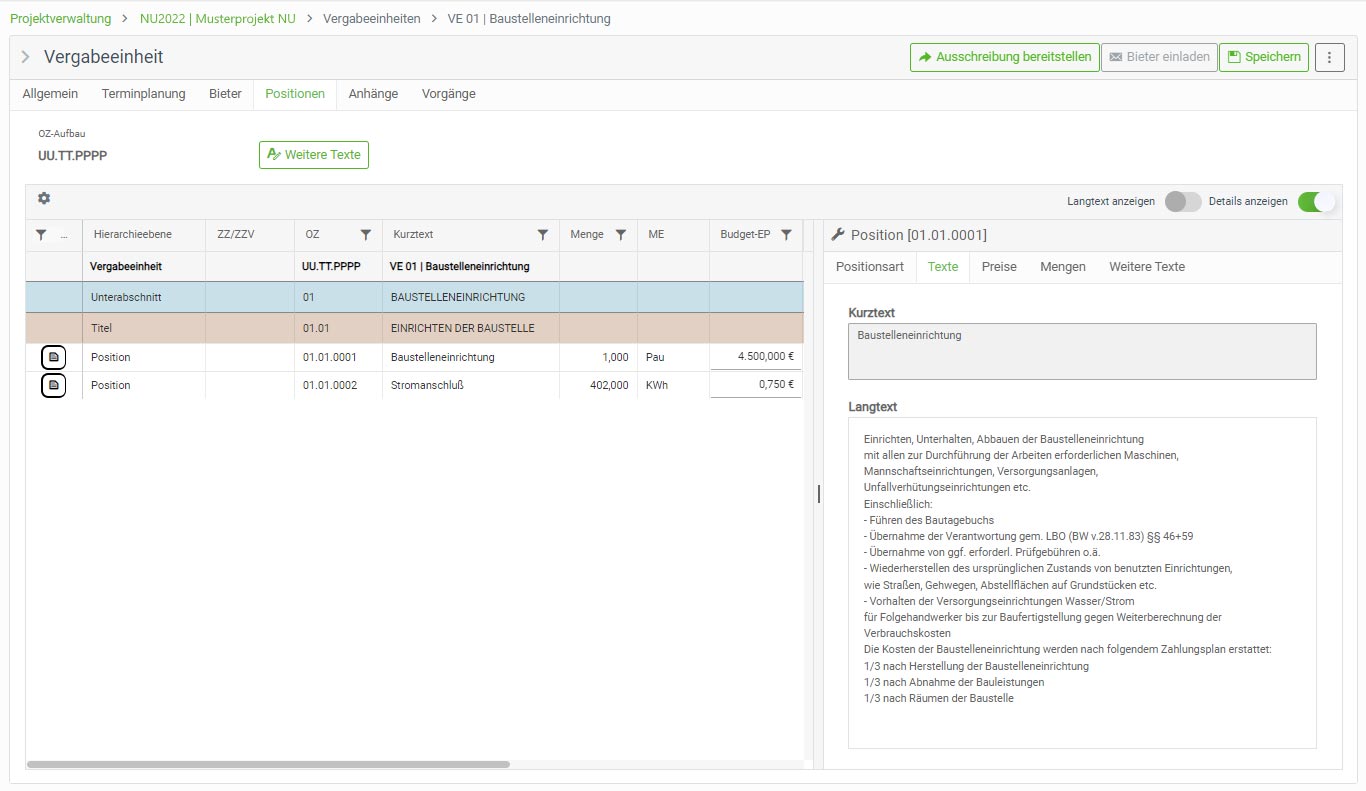
Task: Open the Anhänge tab
Action: click(x=373, y=94)
